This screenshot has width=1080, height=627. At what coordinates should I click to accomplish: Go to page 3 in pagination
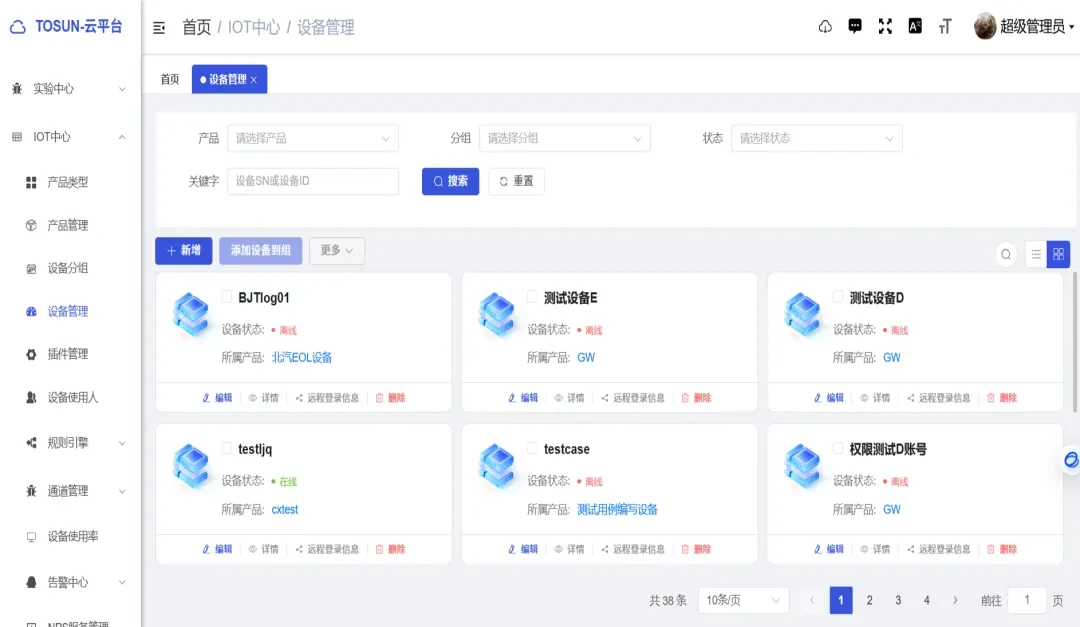[x=898, y=600]
